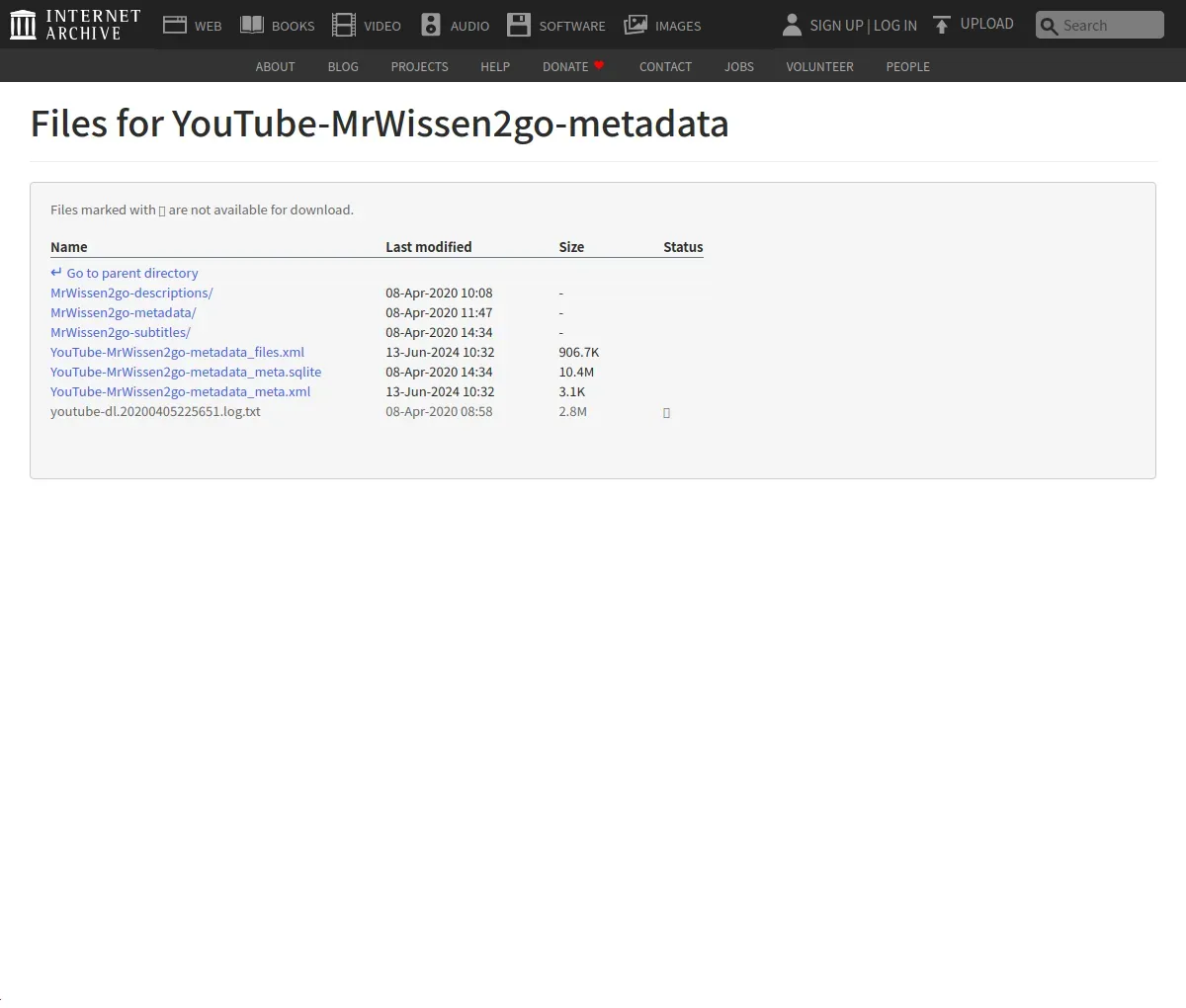Image resolution: width=1186 pixels, height=1008 pixels.
Task: Click the AUDIO navigation label
Action: 469,26
